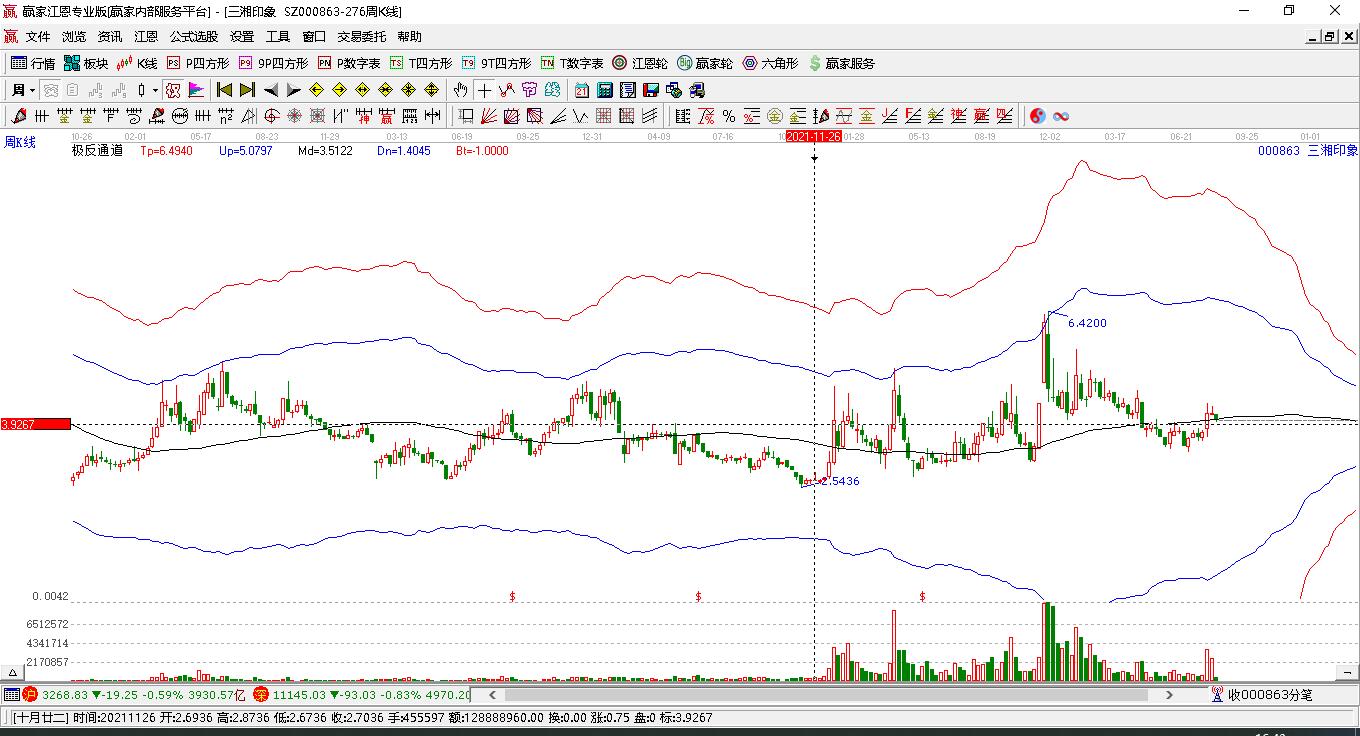Open the 行情 market quotes view
The image size is (1360, 736).
[x=33, y=63]
